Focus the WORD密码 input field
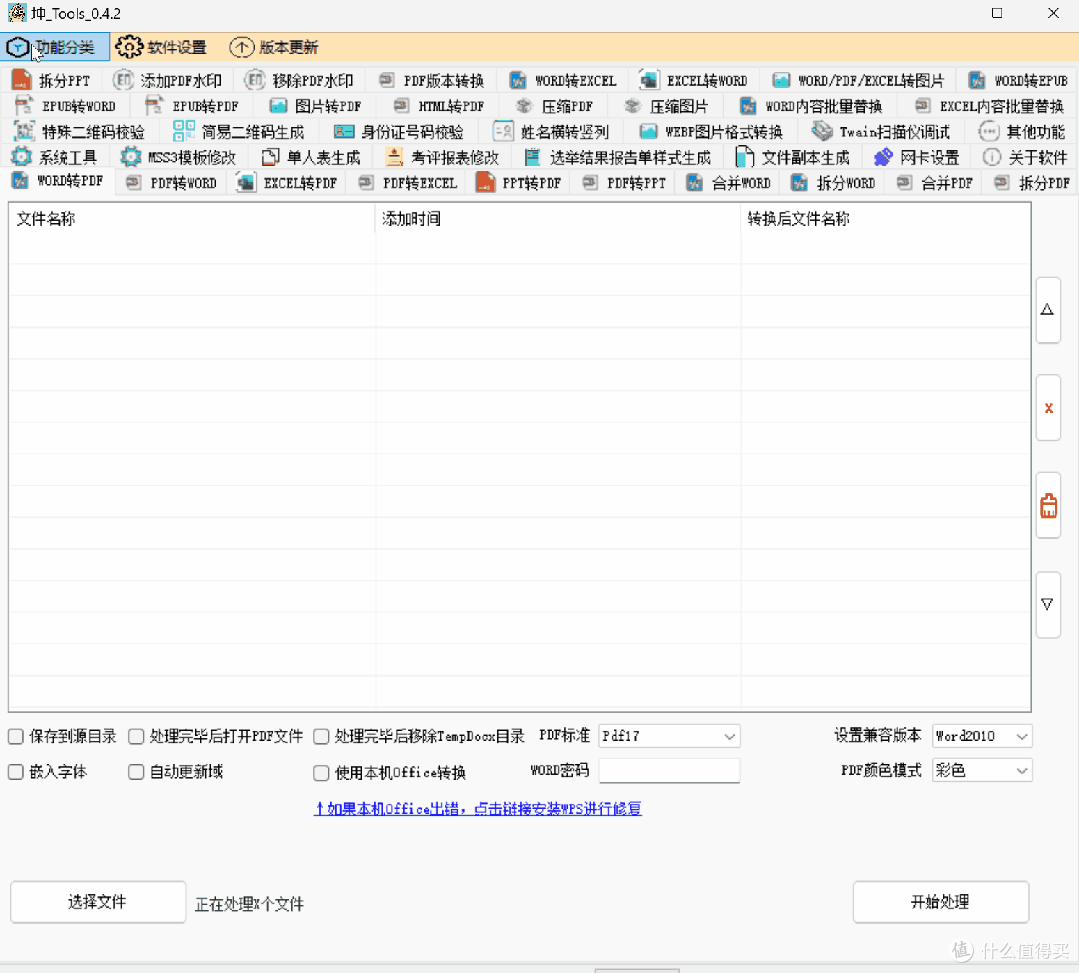This screenshot has width=1079, height=973. coord(669,771)
